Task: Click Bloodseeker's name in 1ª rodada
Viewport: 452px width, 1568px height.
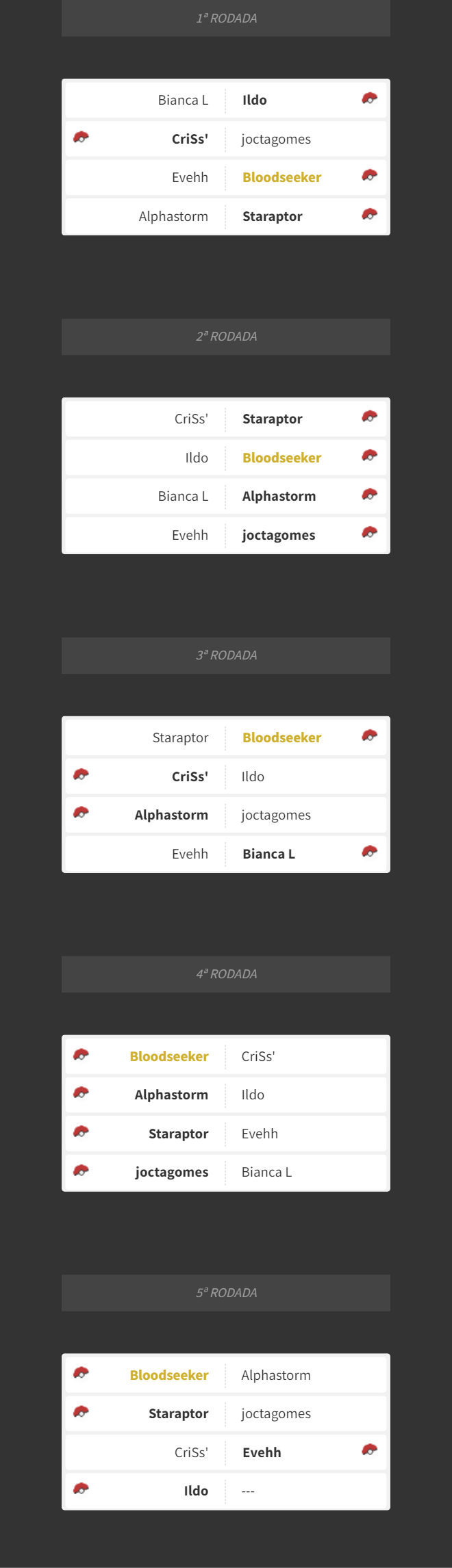Action: [x=281, y=177]
